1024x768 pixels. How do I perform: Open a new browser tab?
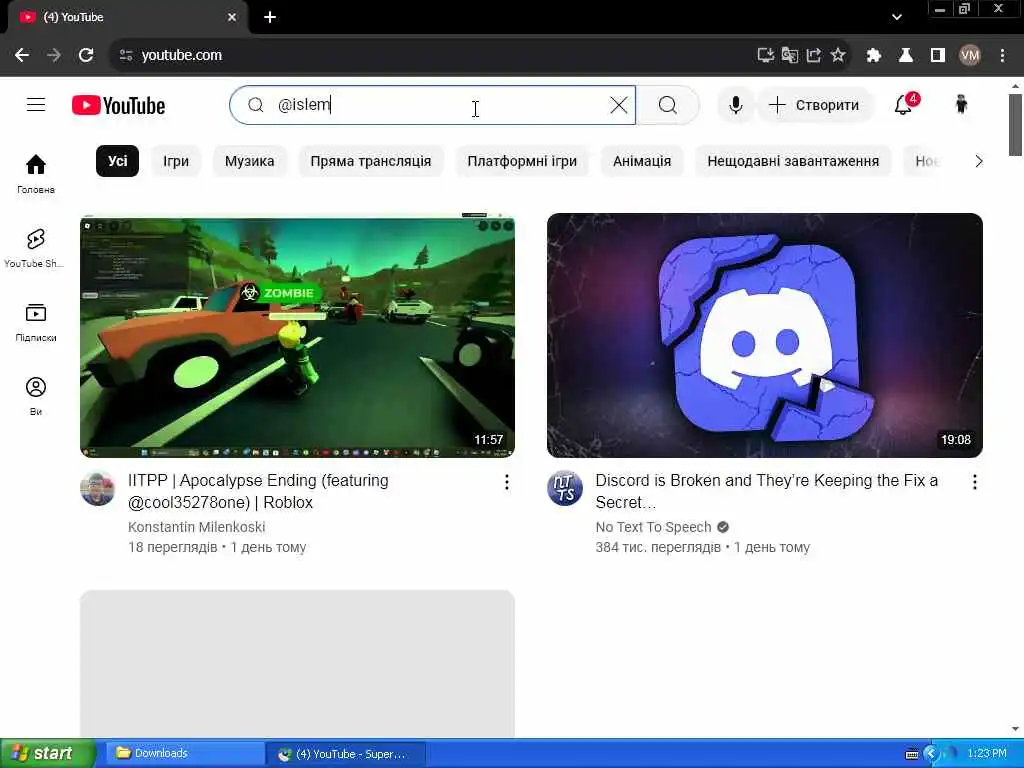coord(270,17)
